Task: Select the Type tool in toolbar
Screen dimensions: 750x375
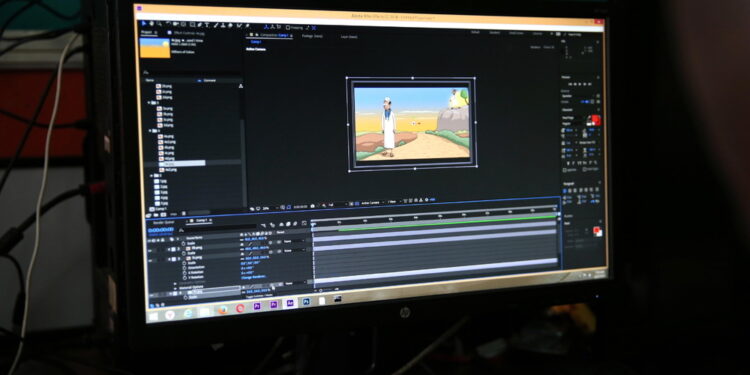Action: click(207, 24)
